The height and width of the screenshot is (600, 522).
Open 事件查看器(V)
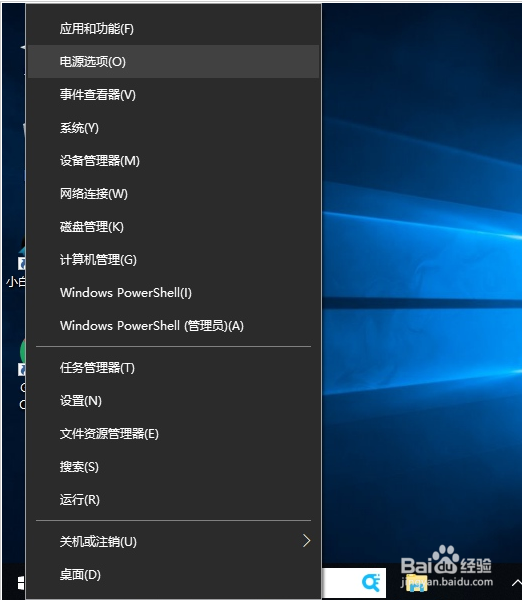[173, 95]
